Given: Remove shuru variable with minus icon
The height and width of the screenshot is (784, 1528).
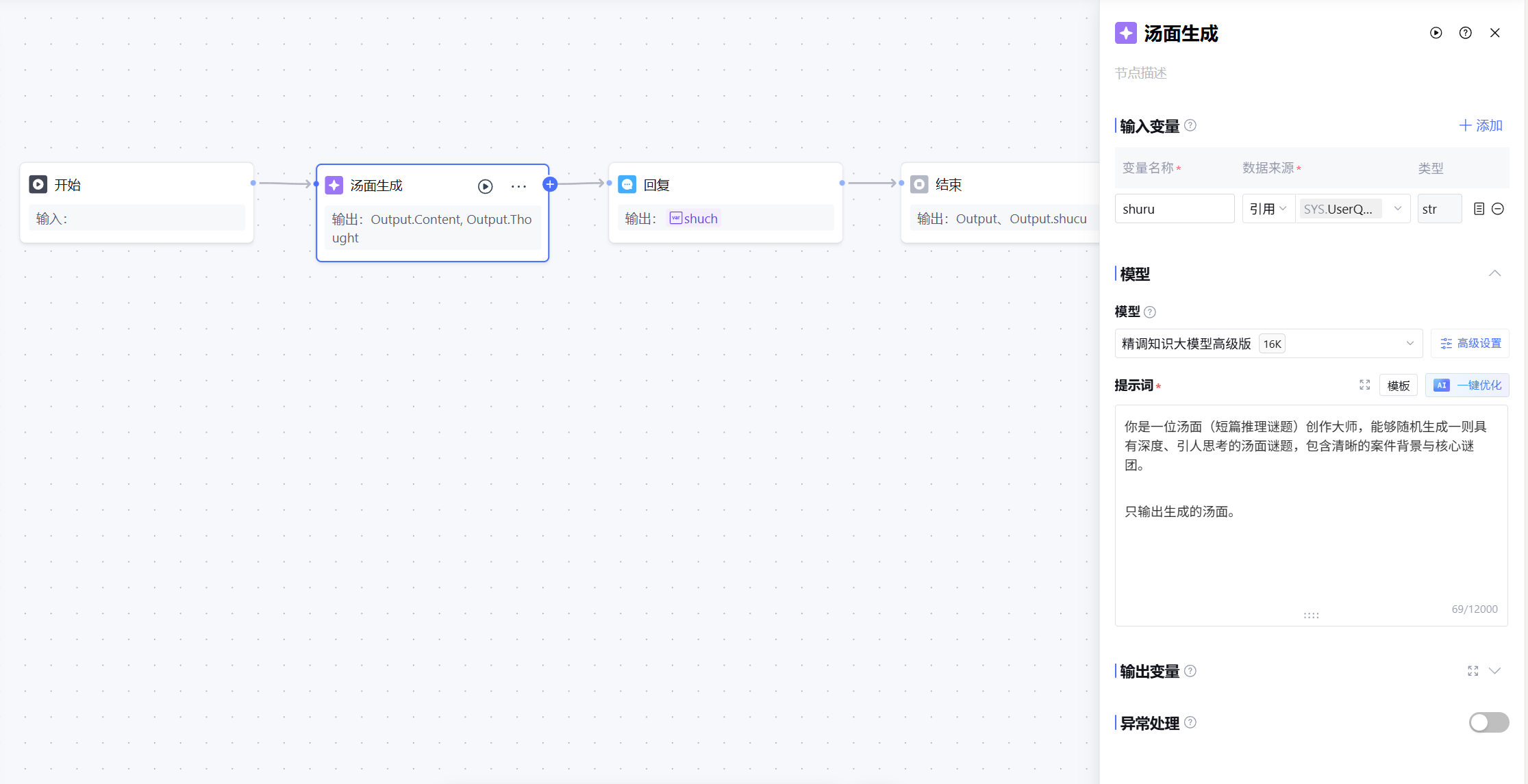Looking at the screenshot, I should pos(1498,209).
